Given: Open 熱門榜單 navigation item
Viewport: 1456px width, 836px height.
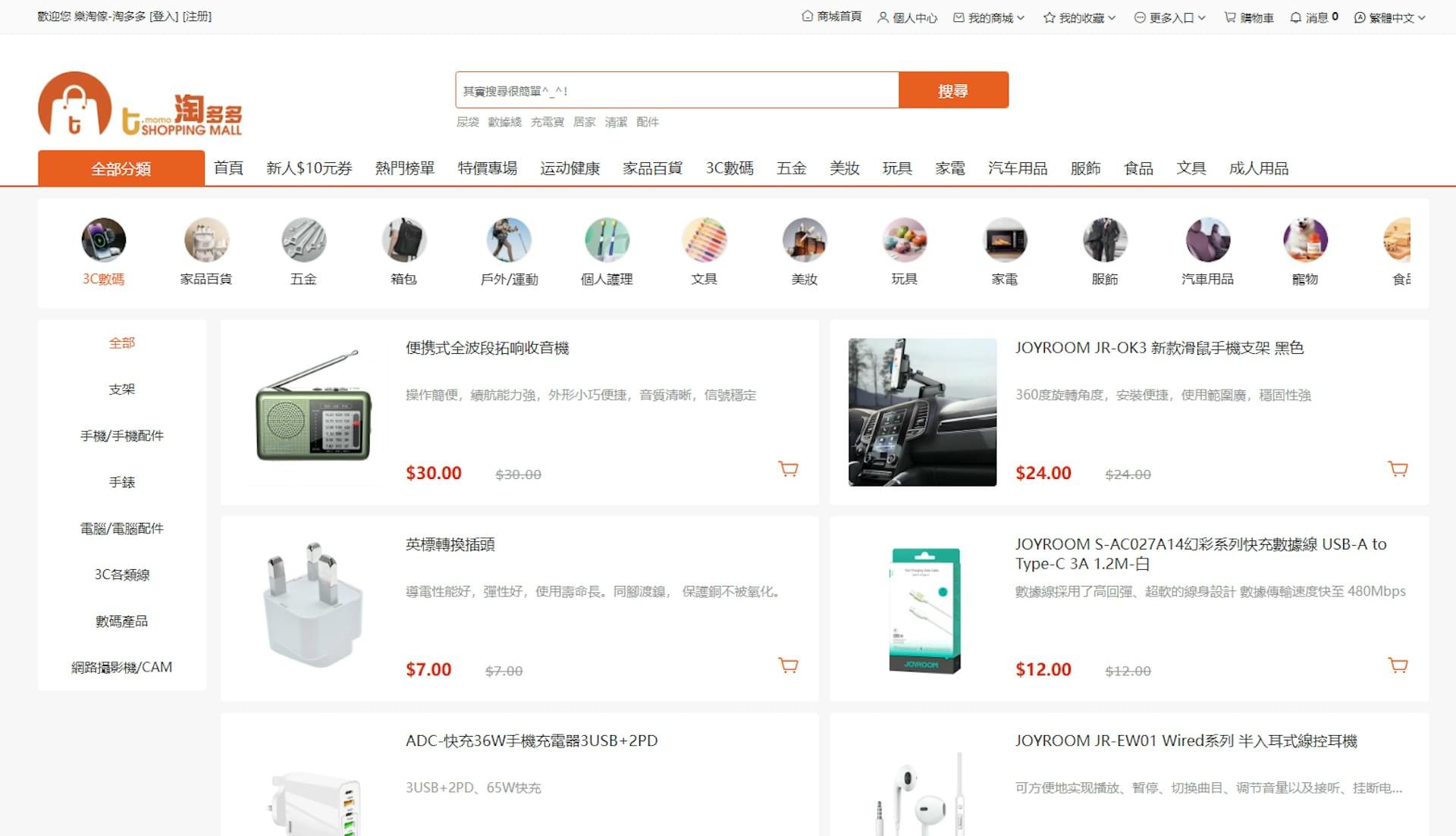Looking at the screenshot, I should (x=405, y=168).
